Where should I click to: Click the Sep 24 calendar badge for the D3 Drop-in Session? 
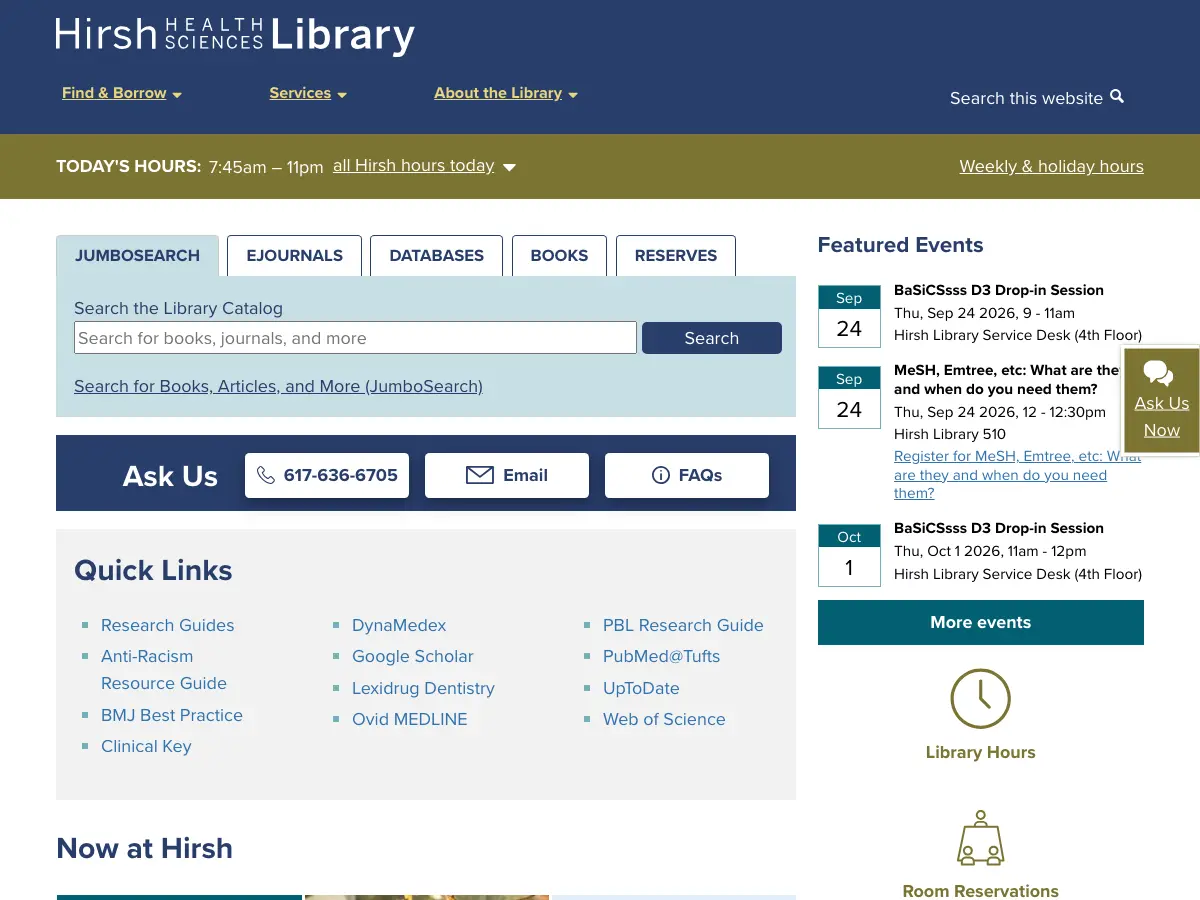849,316
